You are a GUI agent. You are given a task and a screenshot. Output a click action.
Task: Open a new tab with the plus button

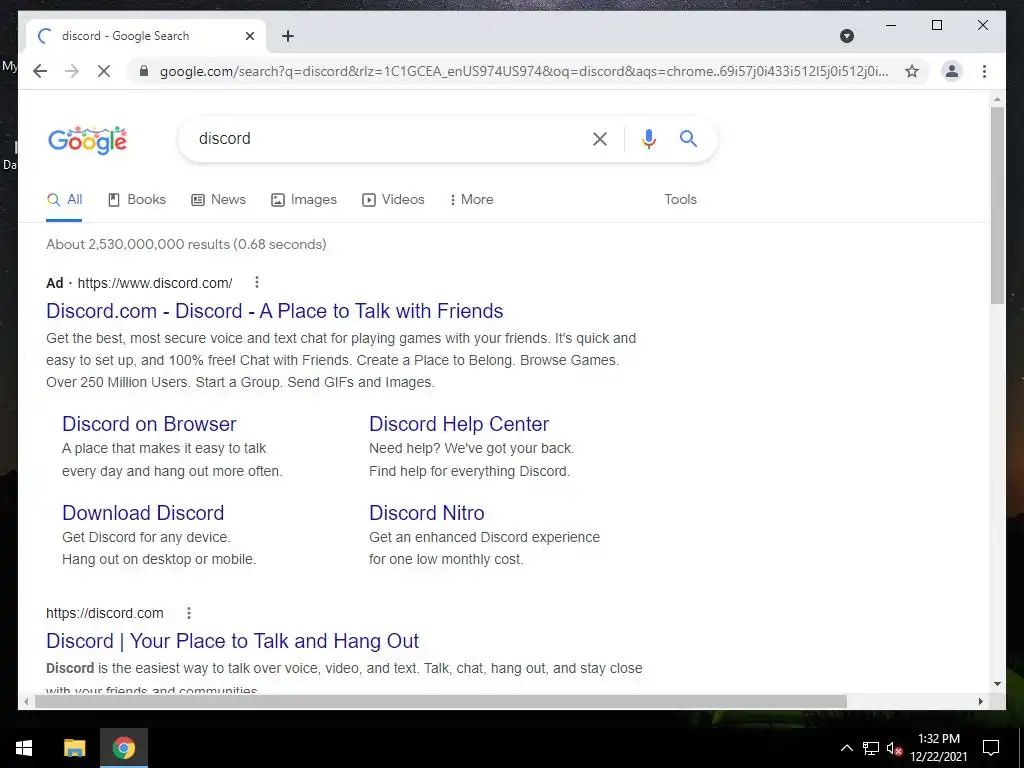287,36
